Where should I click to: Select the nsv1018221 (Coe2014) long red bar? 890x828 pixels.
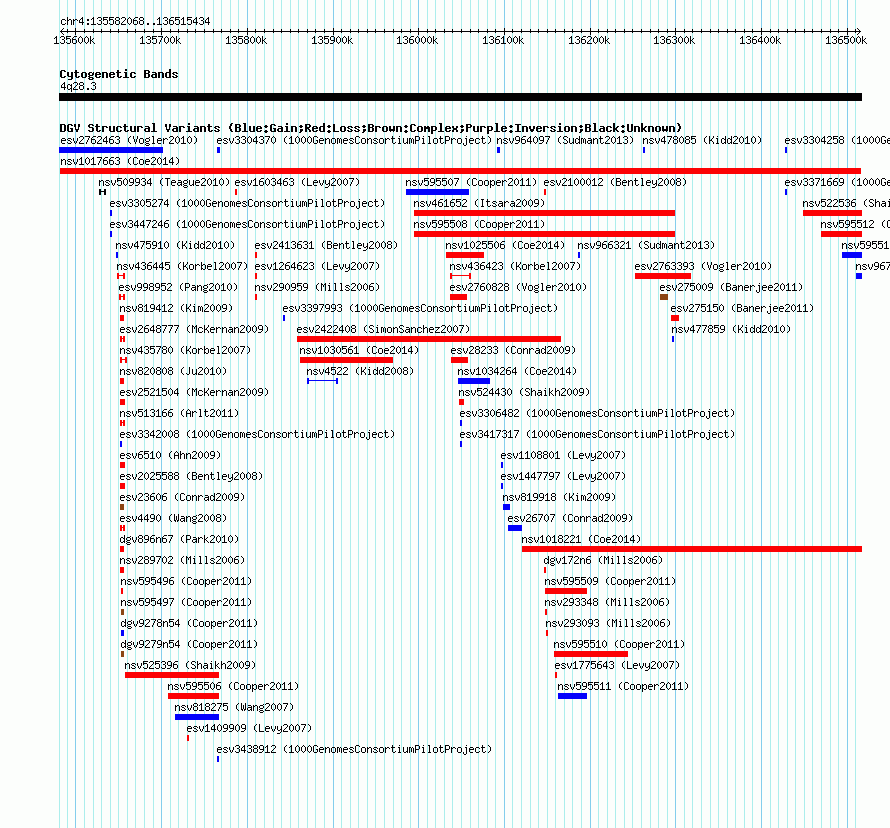click(691, 549)
